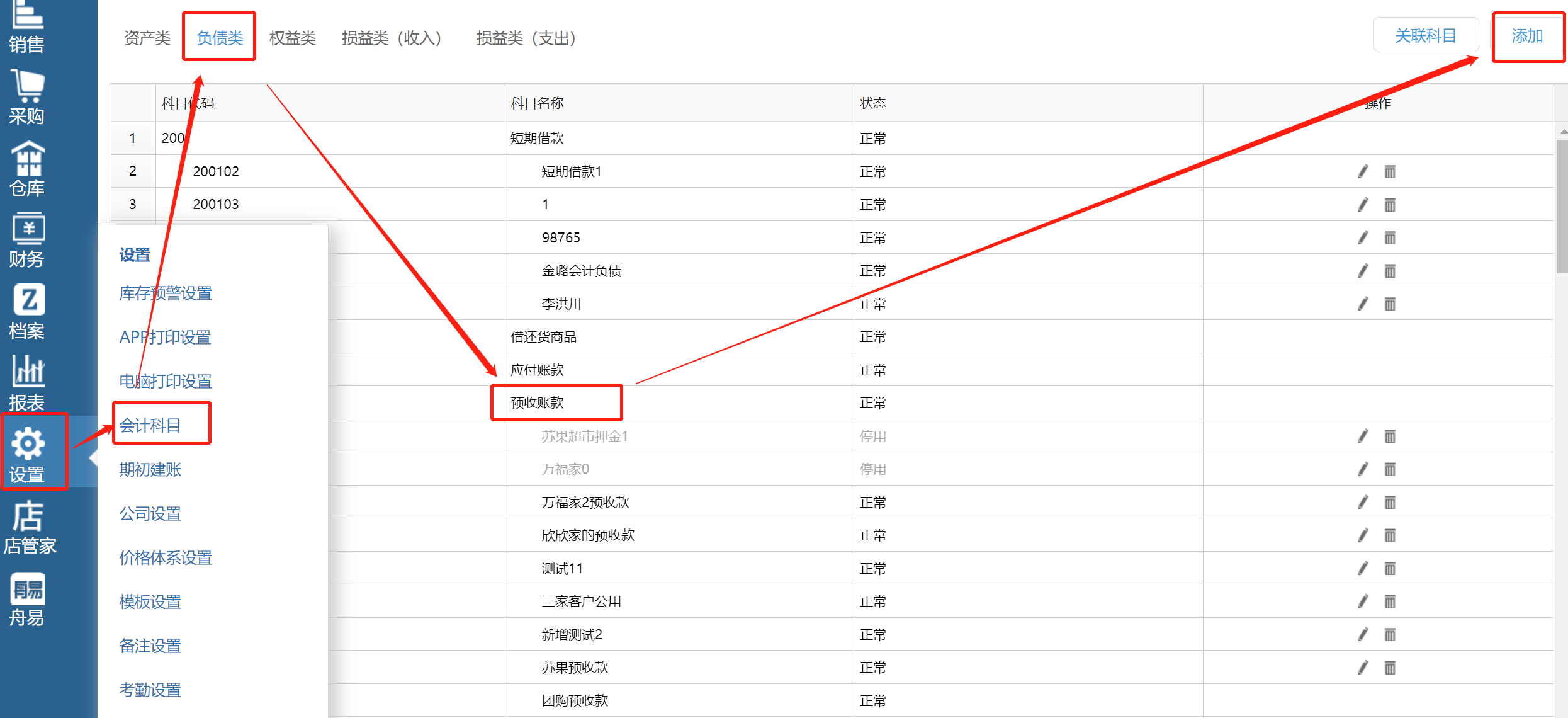The image size is (1568, 718).
Task: Edit the 苏果预收款 row
Action: click(1363, 668)
